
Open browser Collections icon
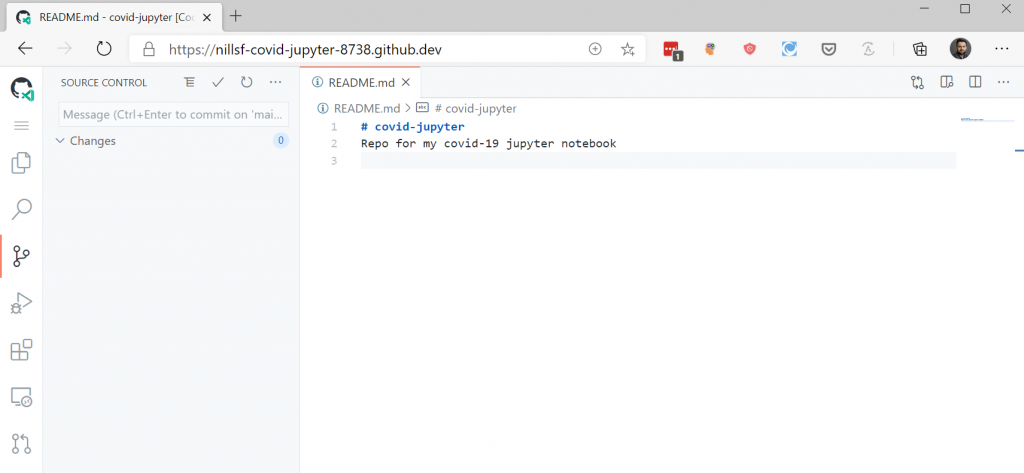pyautogui.click(x=920, y=49)
